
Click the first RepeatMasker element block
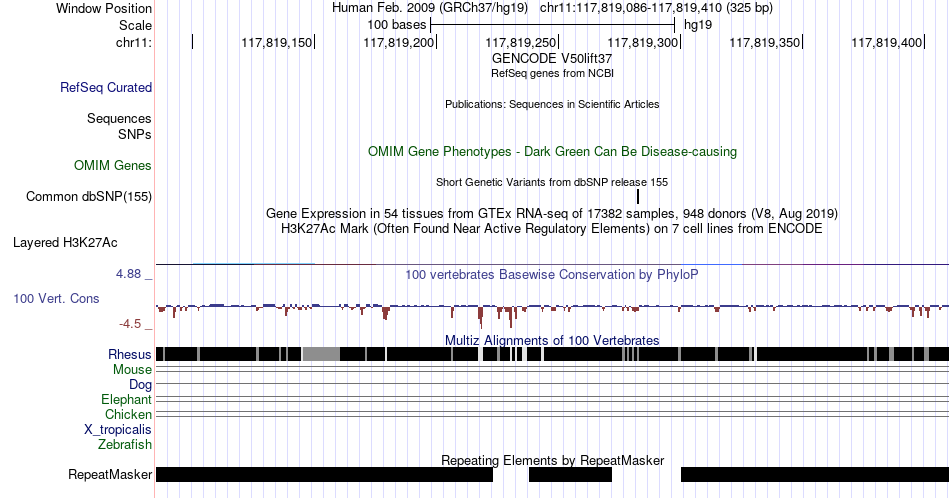(x=324, y=474)
